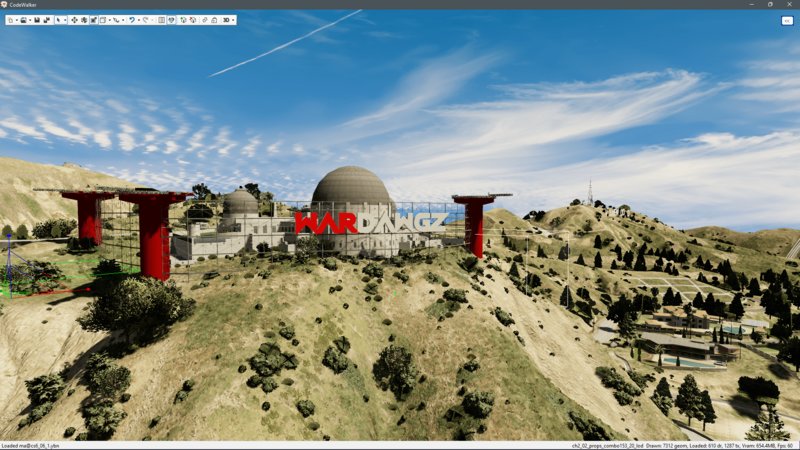
Task: Activate the Move widget tool
Action: [x=74, y=20]
